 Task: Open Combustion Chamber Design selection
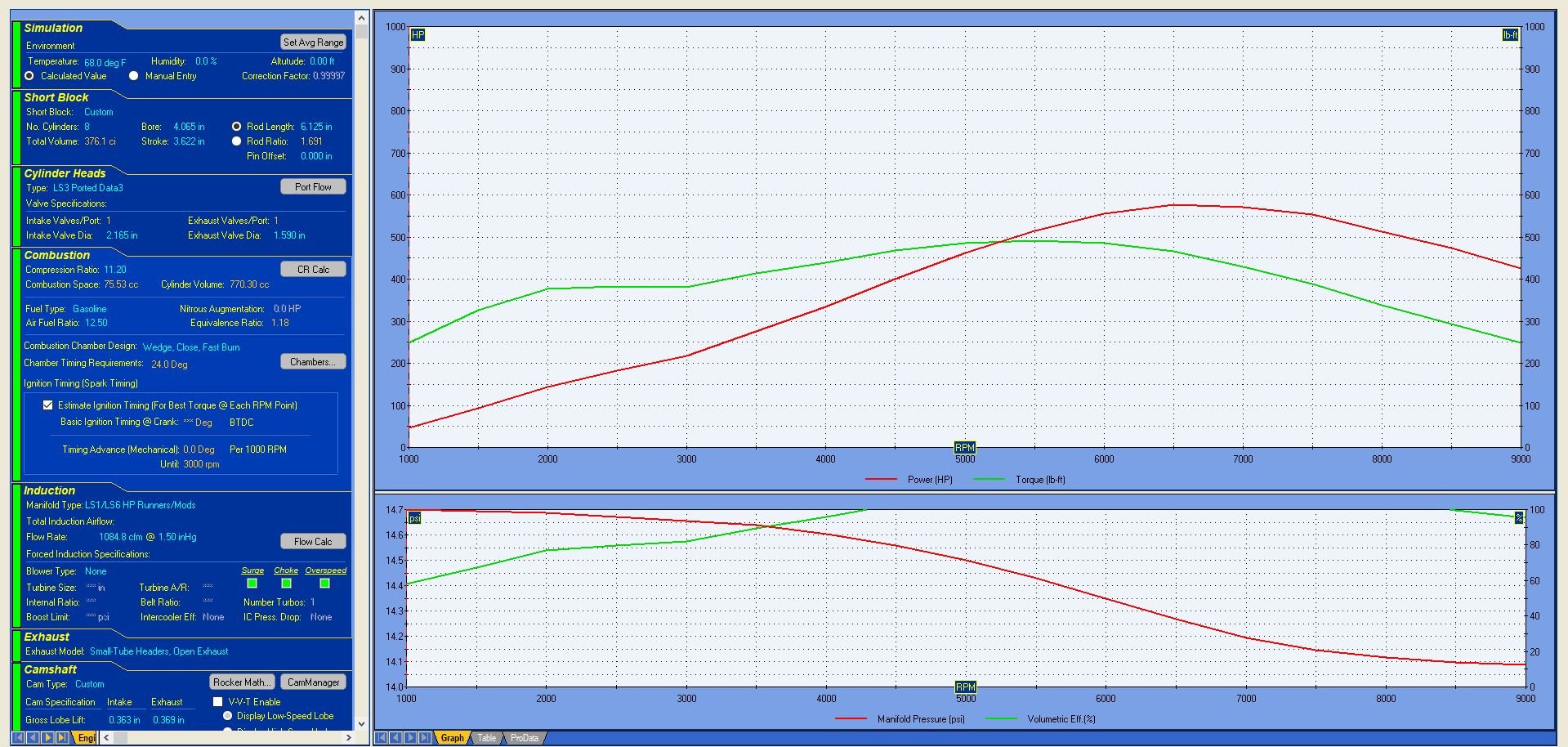click(191, 347)
